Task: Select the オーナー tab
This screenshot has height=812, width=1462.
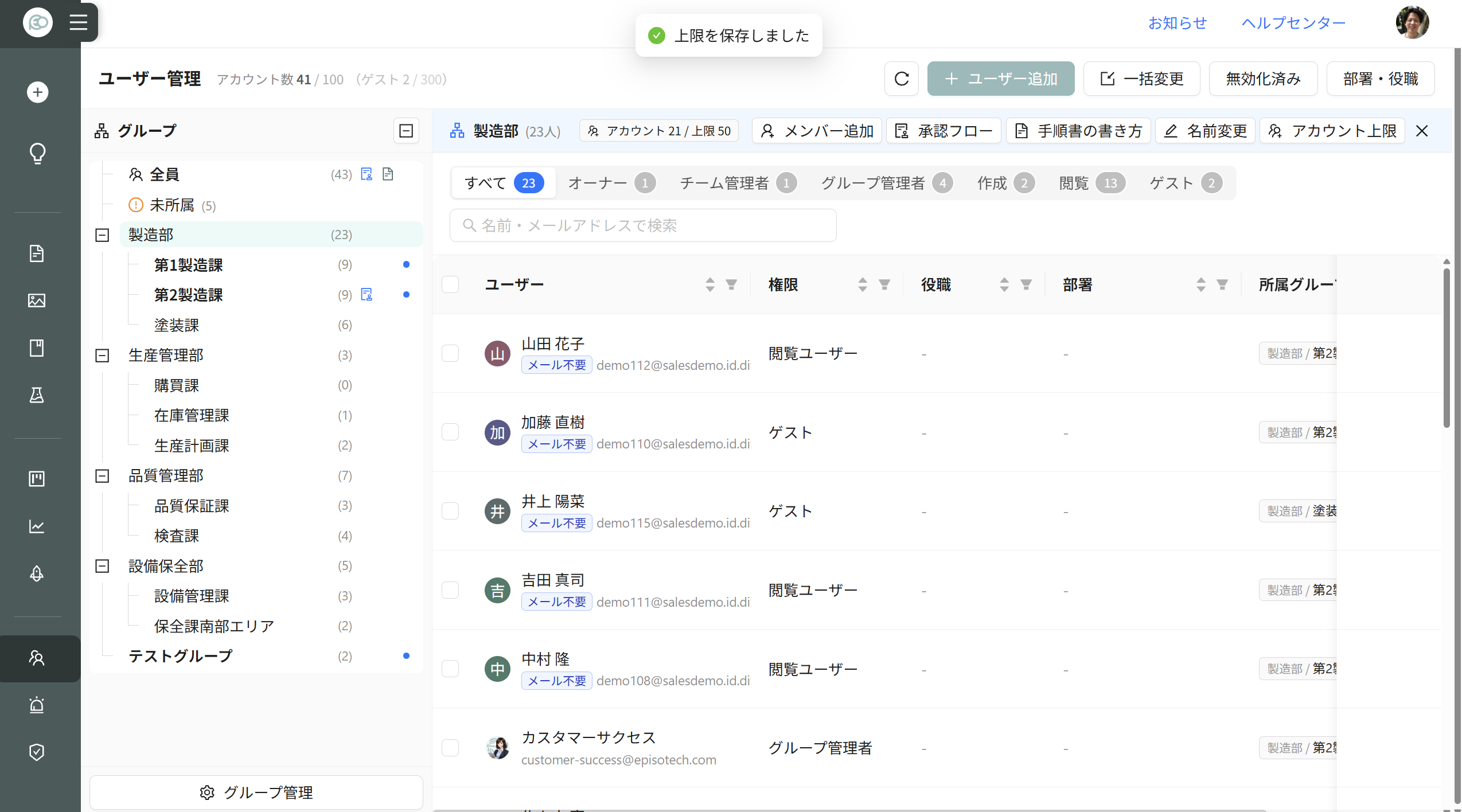Action: point(611,183)
